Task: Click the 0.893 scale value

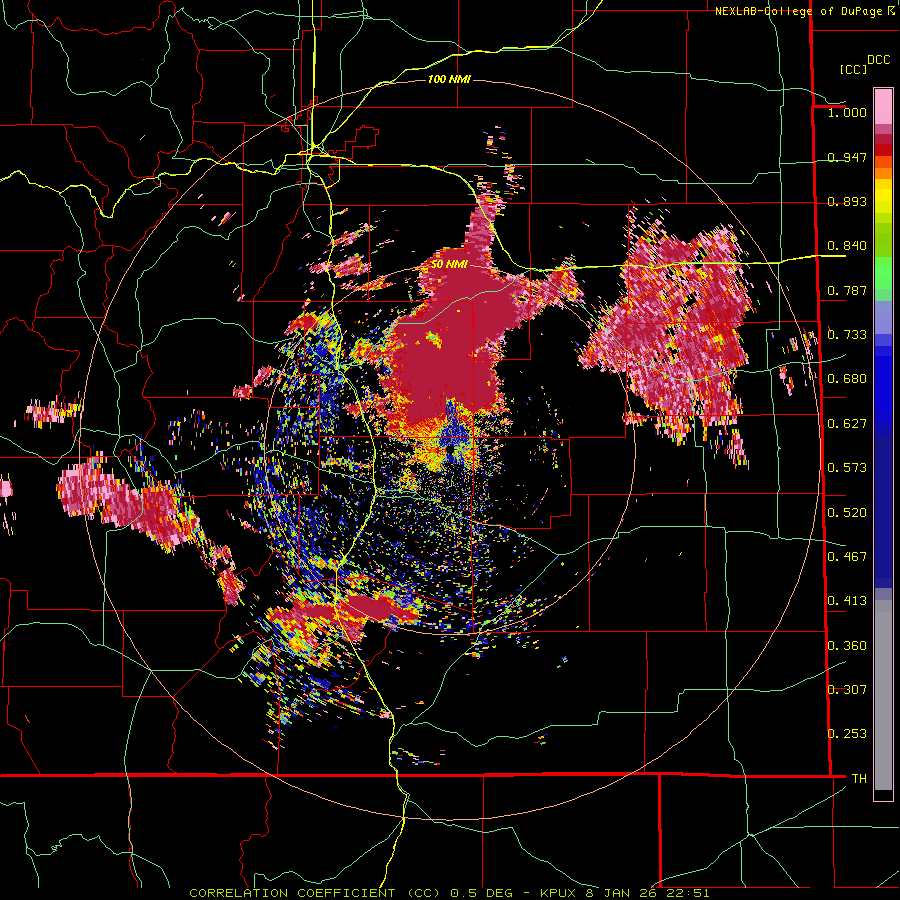Action: [847, 201]
